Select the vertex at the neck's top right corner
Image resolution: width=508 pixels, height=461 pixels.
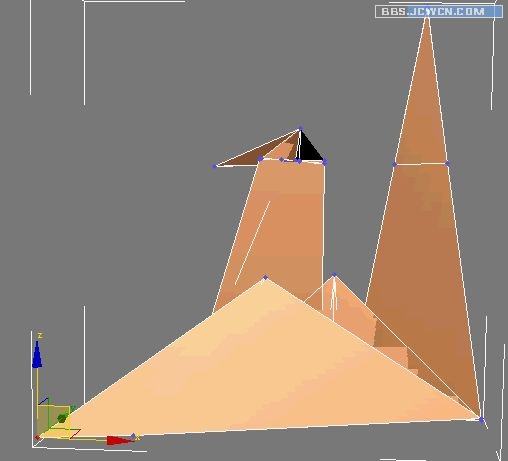pyautogui.click(x=325, y=162)
